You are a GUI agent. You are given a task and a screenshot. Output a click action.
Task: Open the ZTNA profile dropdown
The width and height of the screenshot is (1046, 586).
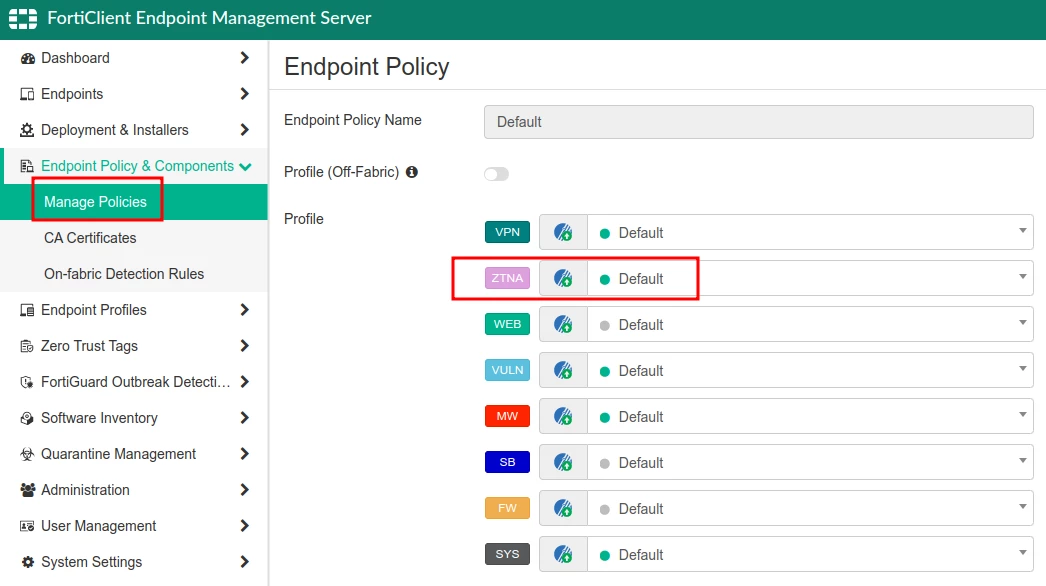810,278
